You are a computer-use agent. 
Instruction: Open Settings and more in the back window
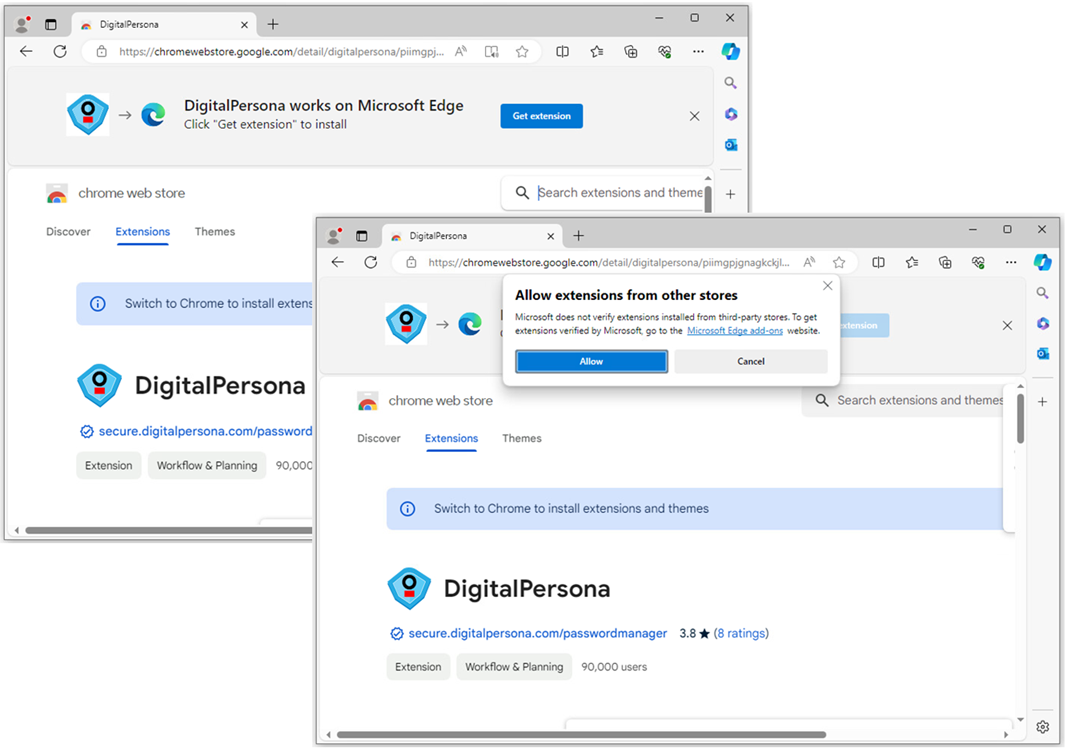(698, 51)
